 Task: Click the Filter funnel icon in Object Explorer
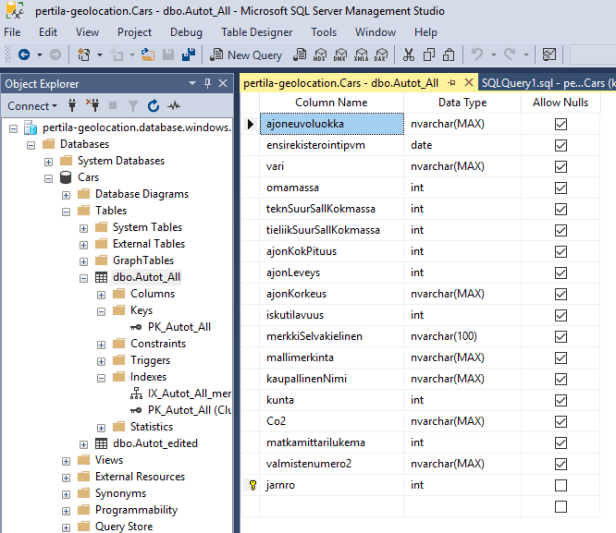tap(133, 105)
